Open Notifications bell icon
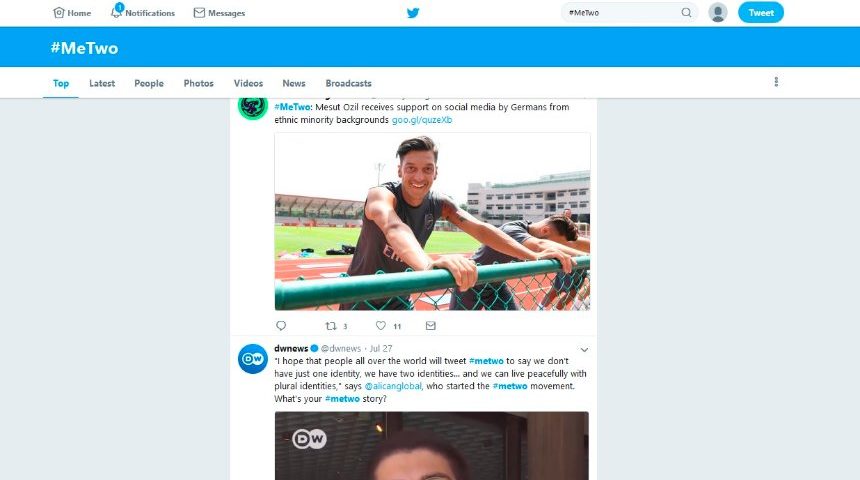The width and height of the screenshot is (860, 480). pyautogui.click(x=117, y=12)
